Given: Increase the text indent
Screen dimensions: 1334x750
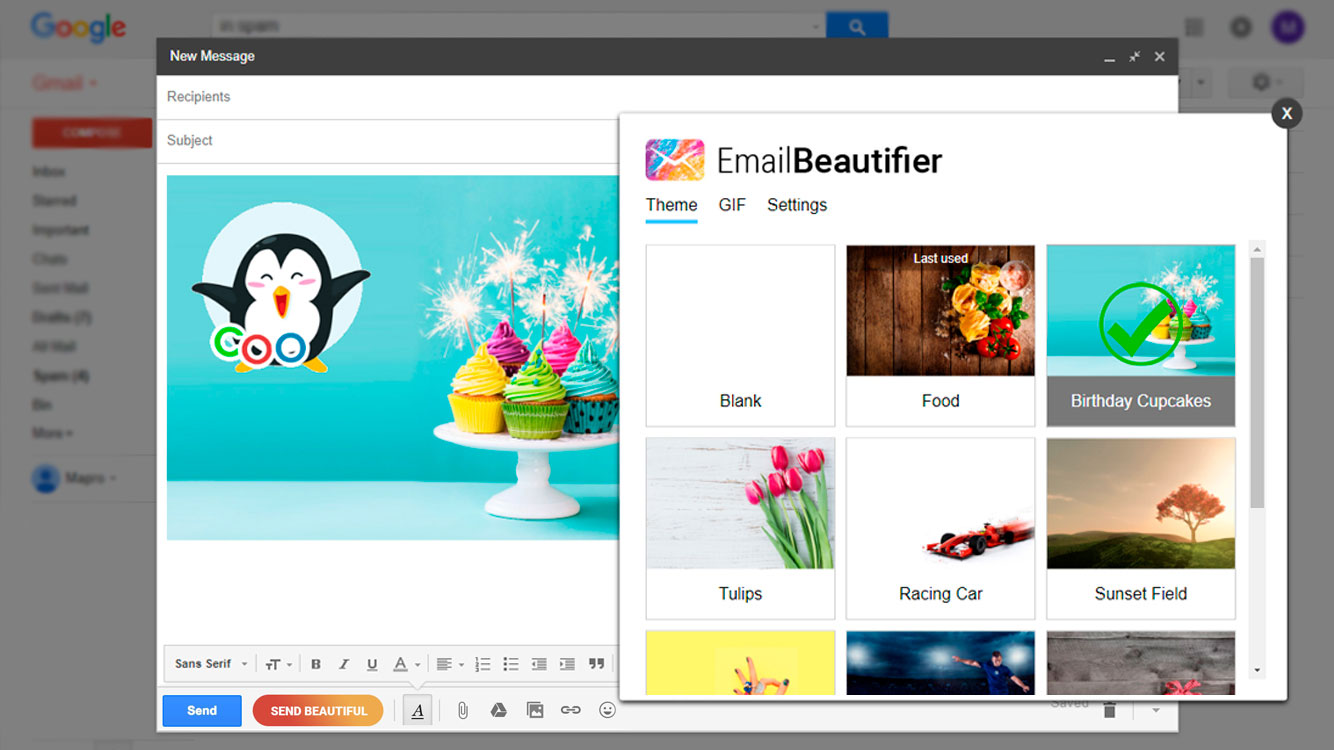Looking at the screenshot, I should click(x=567, y=664).
